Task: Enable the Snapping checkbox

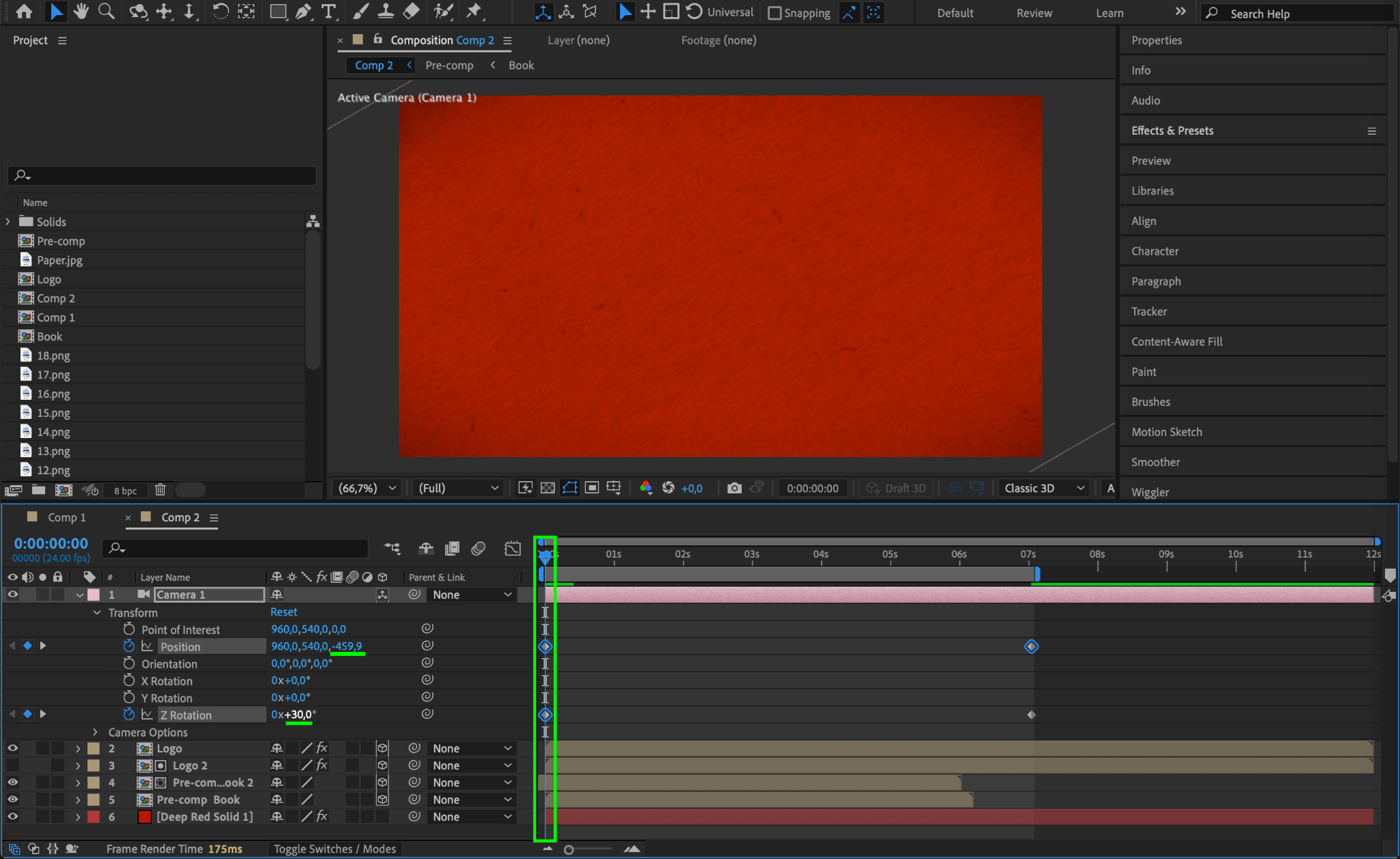Action: coord(775,13)
